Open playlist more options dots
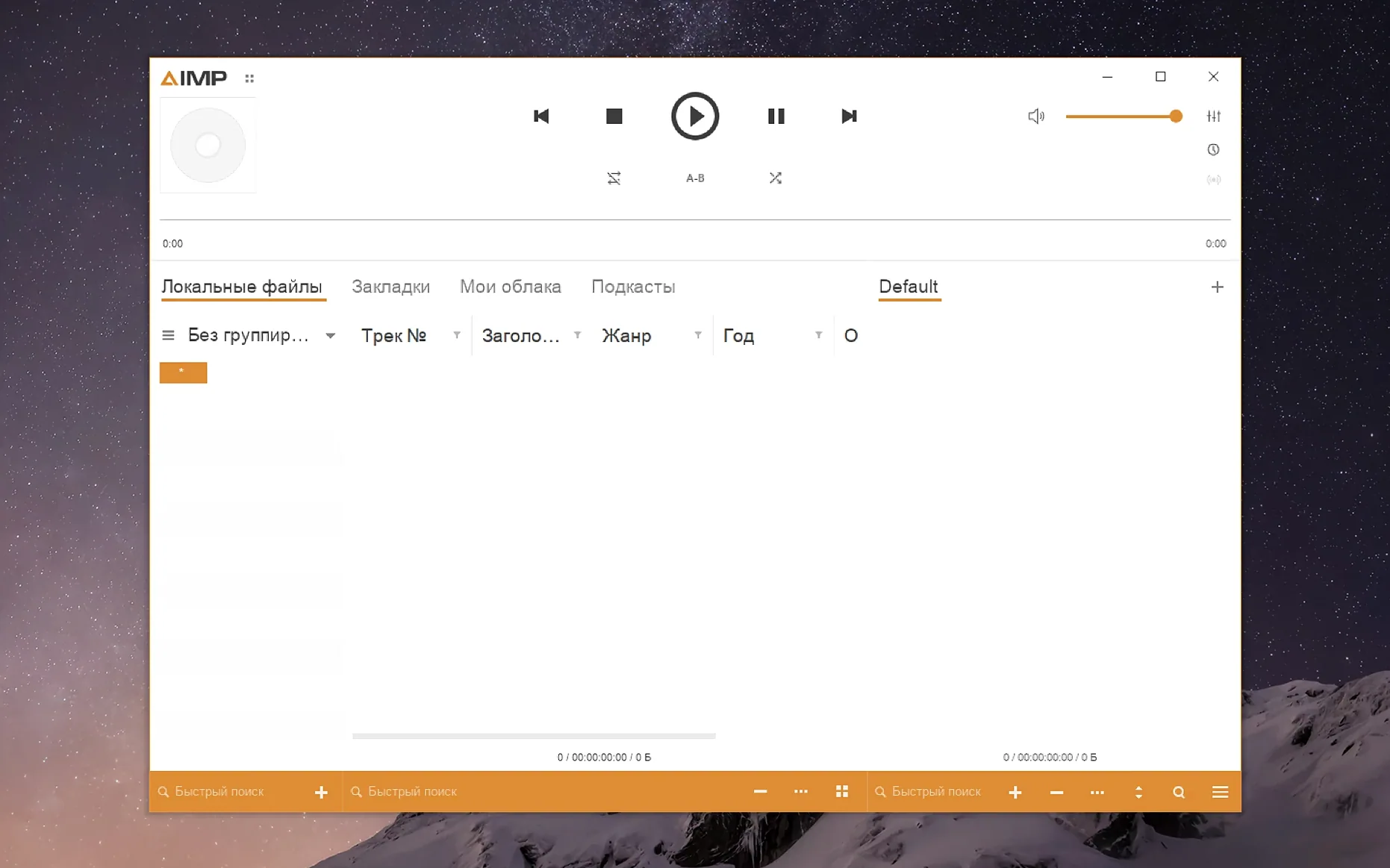The height and width of the screenshot is (868, 1390). coord(1097,793)
